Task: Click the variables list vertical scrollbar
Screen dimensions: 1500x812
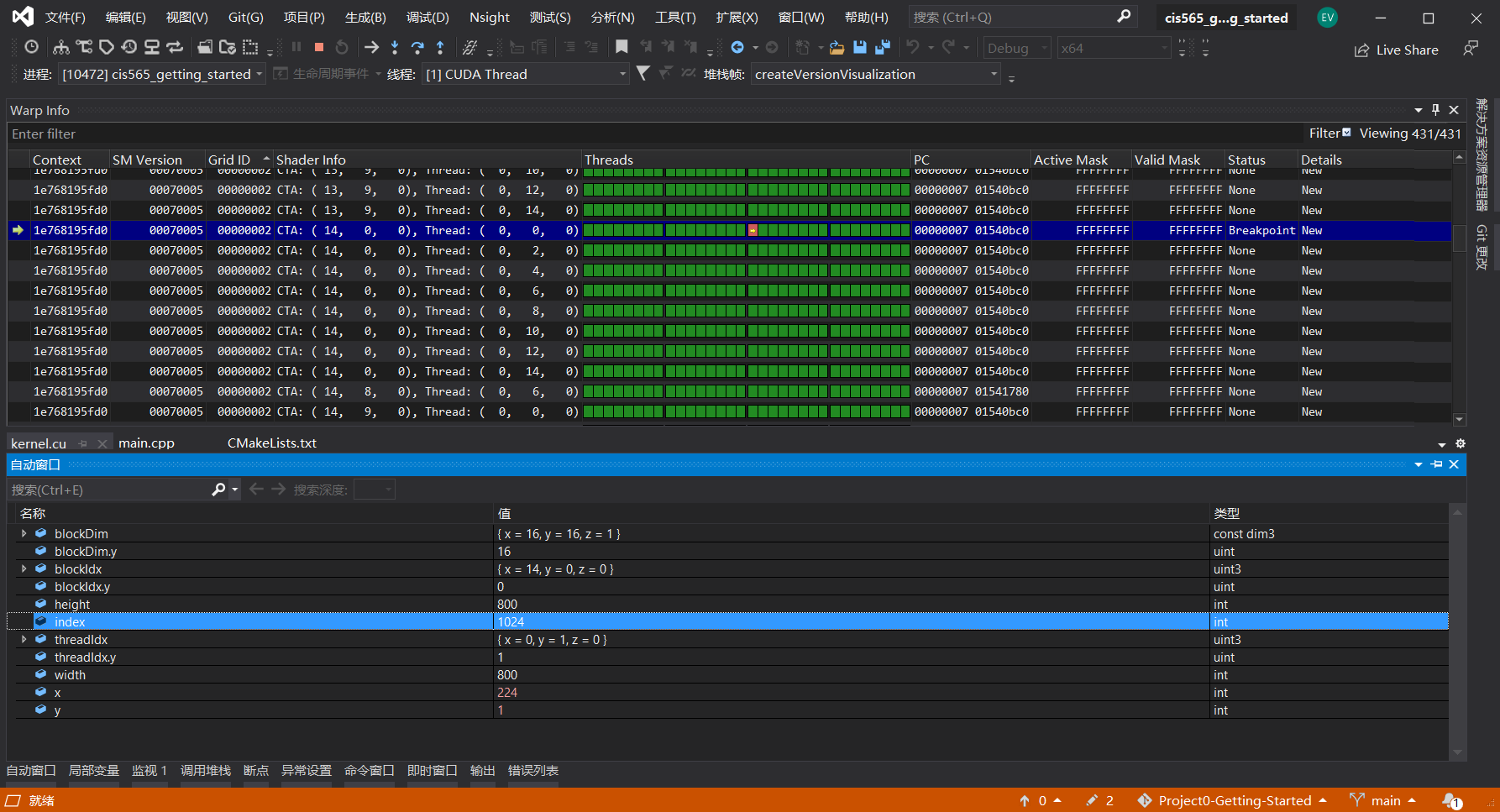Action: (1457, 632)
